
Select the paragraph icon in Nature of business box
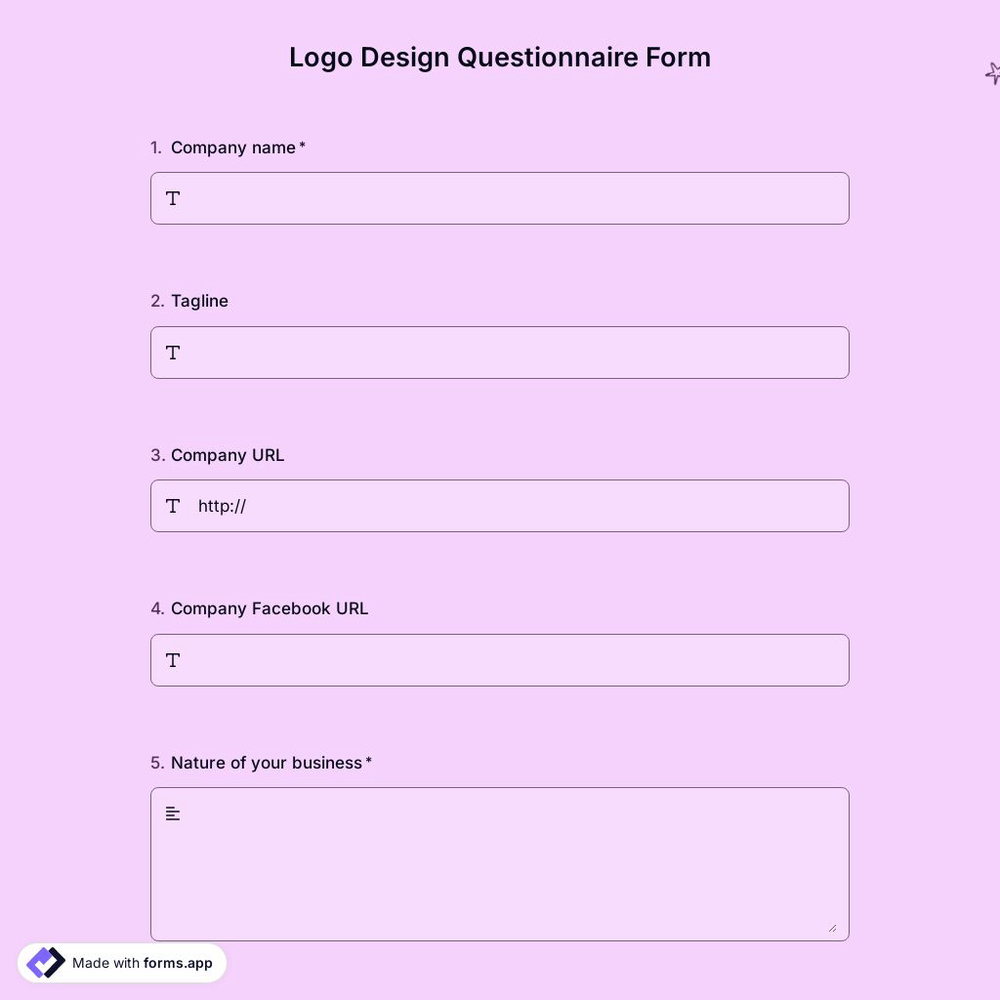point(172,813)
